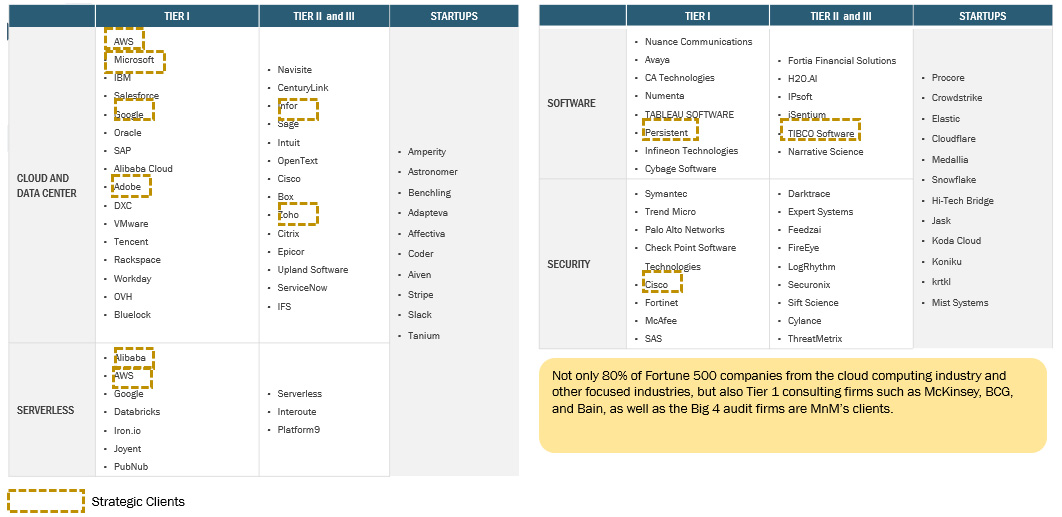The height and width of the screenshot is (517, 1062).
Task: Choose Snowflake in the startups list
Action: click(x=953, y=180)
